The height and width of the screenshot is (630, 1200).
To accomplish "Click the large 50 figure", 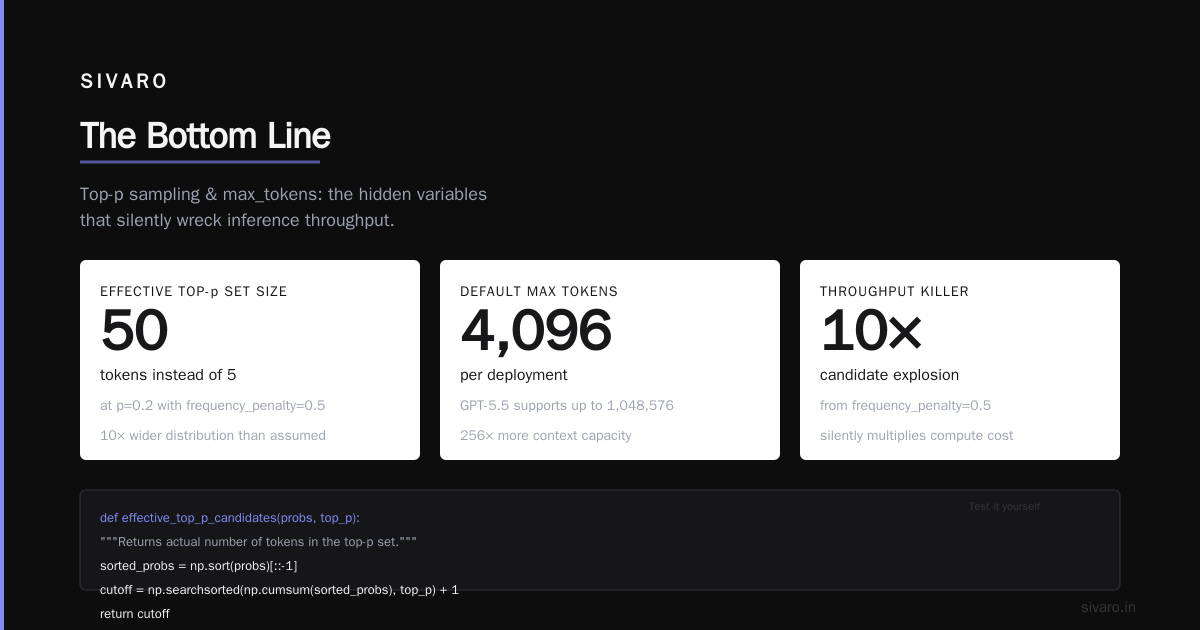I will (x=134, y=331).
